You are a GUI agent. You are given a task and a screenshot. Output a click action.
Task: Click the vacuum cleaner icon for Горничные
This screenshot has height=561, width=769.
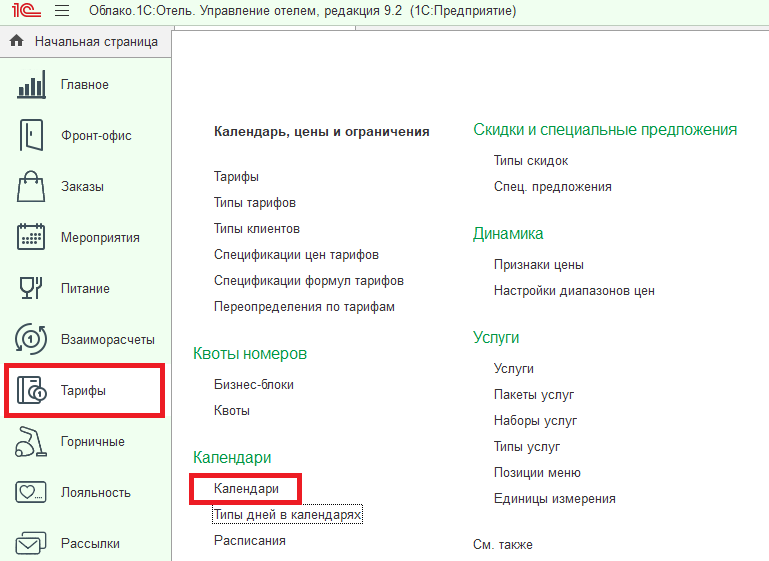tap(30, 441)
